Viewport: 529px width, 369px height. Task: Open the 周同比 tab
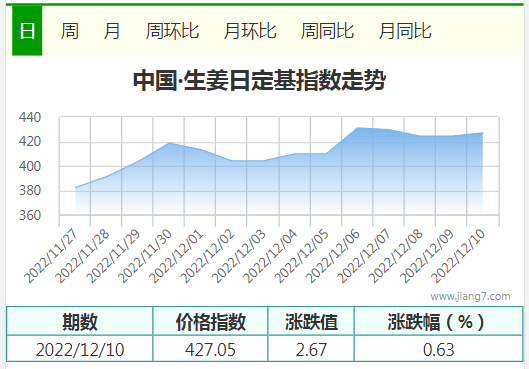(x=327, y=31)
